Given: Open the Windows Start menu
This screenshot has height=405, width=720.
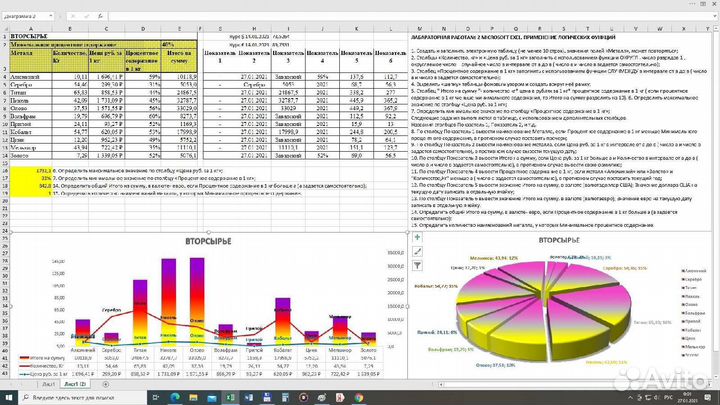Looking at the screenshot, I should 9,397.
